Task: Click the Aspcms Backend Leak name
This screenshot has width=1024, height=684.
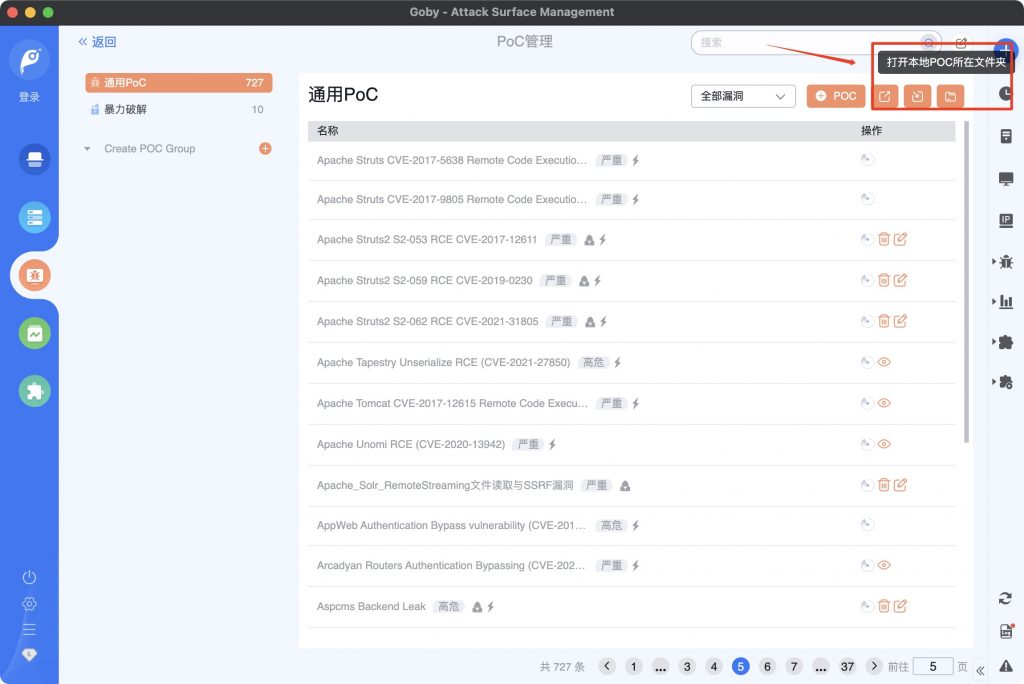Action: tap(371, 606)
